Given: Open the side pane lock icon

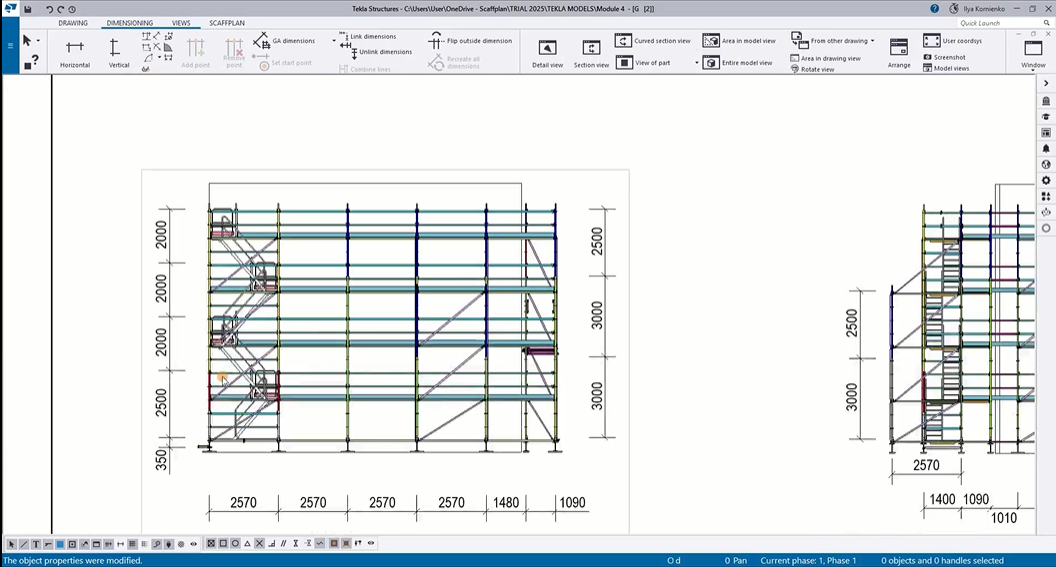Looking at the screenshot, I should click(x=1046, y=101).
